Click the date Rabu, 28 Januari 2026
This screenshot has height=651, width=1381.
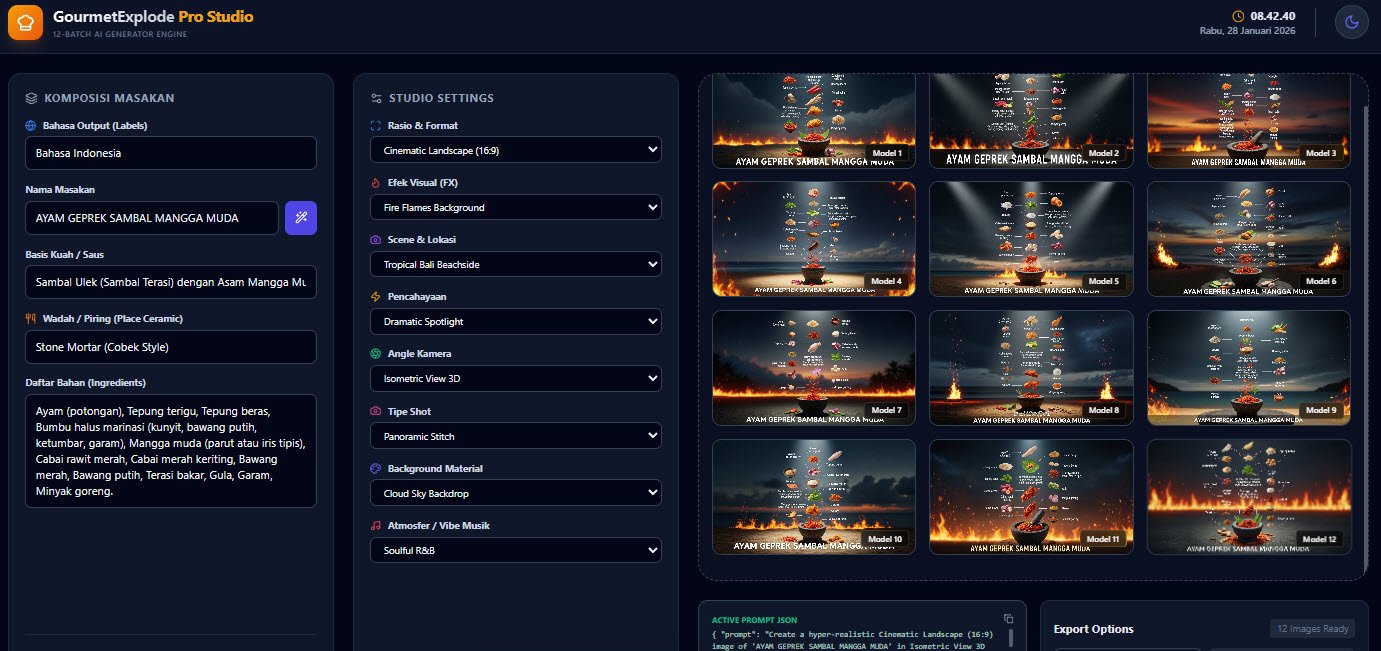click(1248, 31)
